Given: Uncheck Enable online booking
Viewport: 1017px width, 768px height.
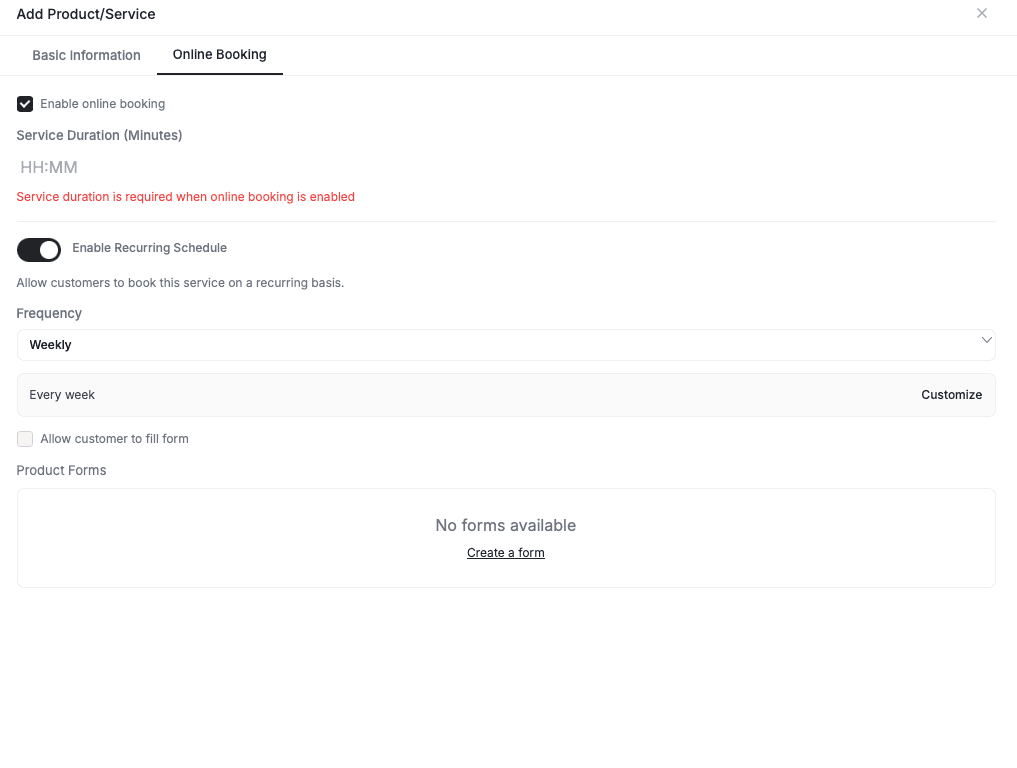Looking at the screenshot, I should [24, 103].
